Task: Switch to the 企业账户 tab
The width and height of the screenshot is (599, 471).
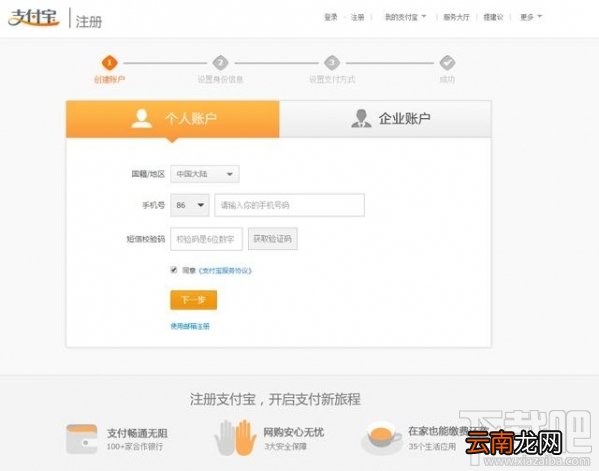Action: point(385,119)
